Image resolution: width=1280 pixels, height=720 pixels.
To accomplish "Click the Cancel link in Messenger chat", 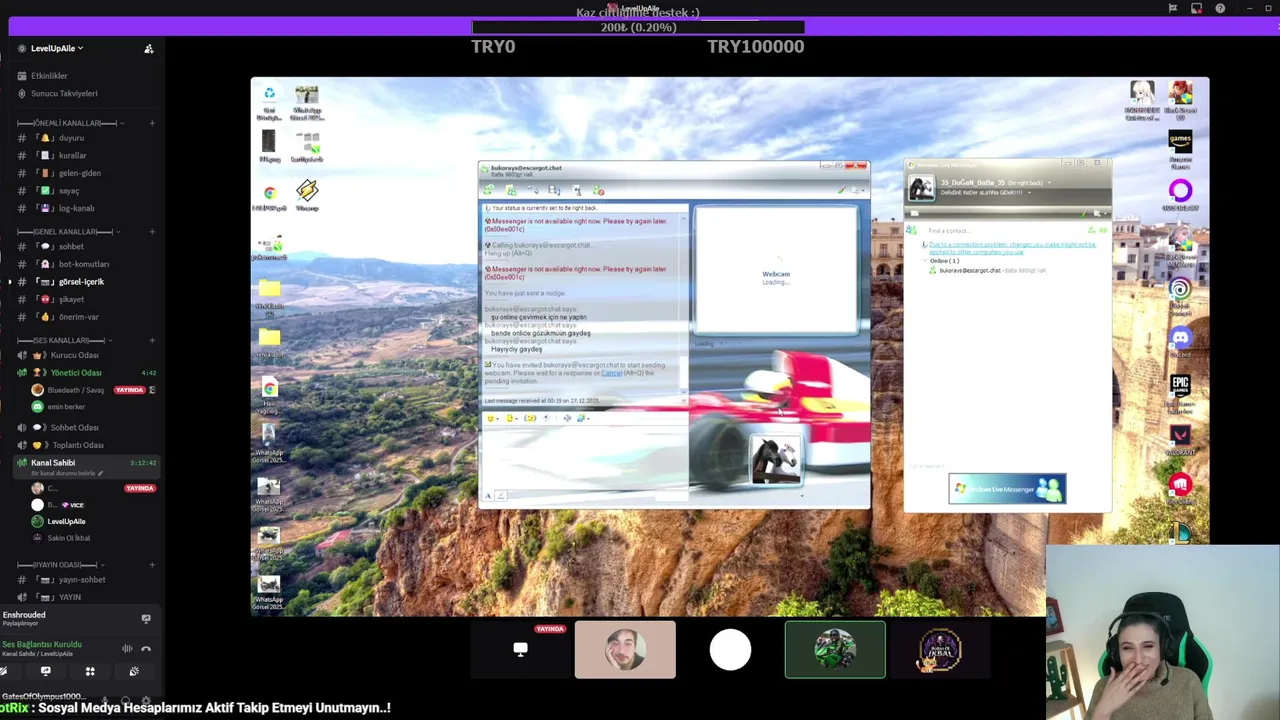I will click(x=611, y=373).
